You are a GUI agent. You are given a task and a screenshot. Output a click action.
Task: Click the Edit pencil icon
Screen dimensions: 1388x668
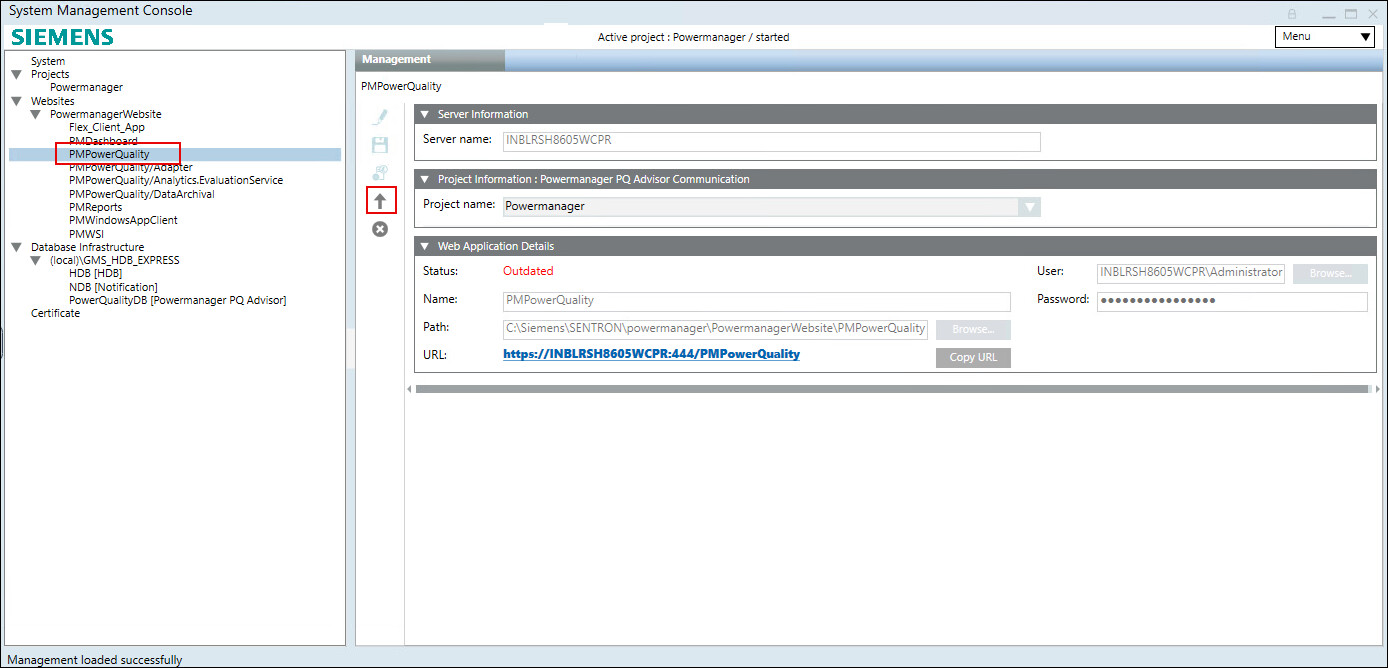point(380,117)
